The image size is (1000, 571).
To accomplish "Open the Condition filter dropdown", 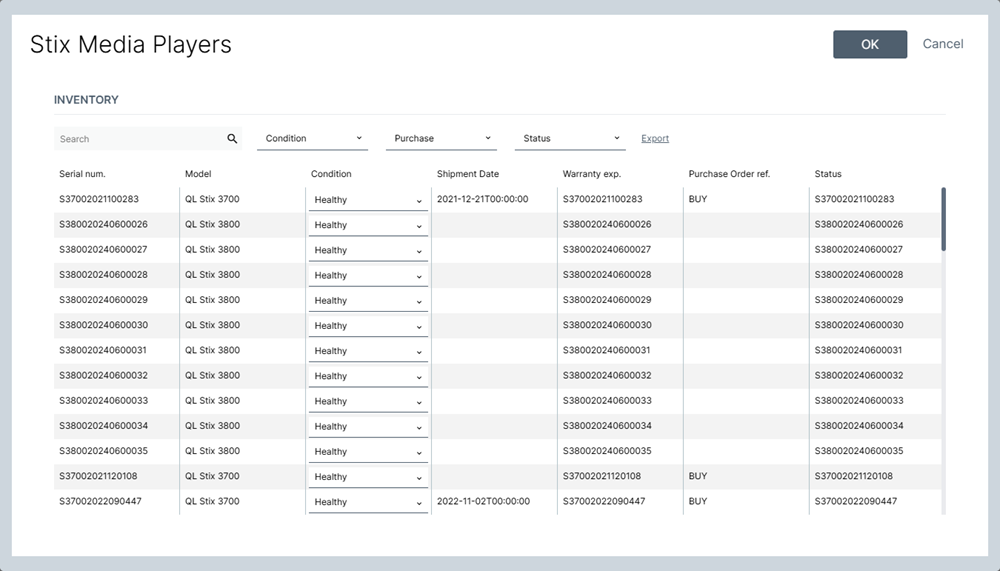I will [x=312, y=138].
